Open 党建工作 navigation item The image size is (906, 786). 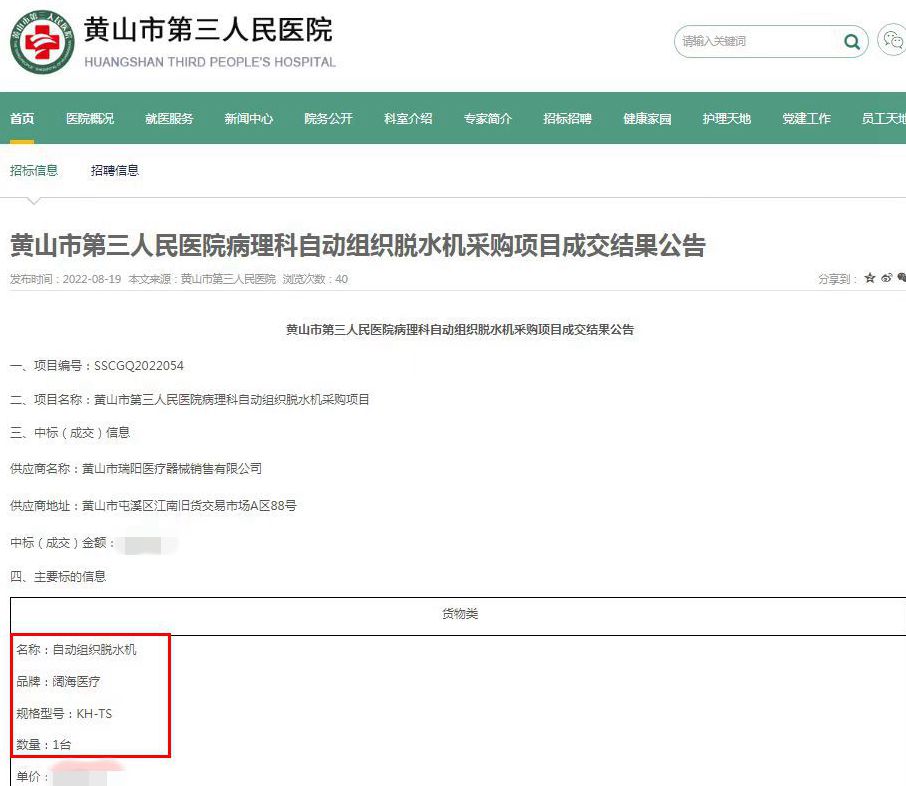coord(806,119)
